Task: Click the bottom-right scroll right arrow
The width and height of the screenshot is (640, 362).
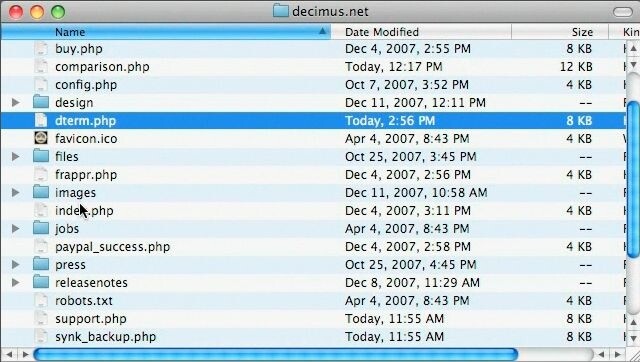Action: [x=618, y=354]
